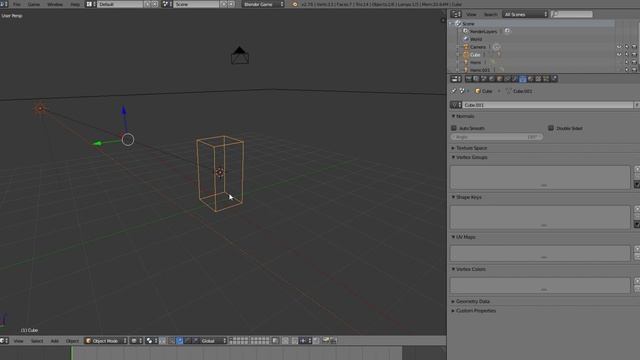This screenshot has width=640, height=360.
Task: Open the Render Layers properties tab
Action: click(476, 79)
